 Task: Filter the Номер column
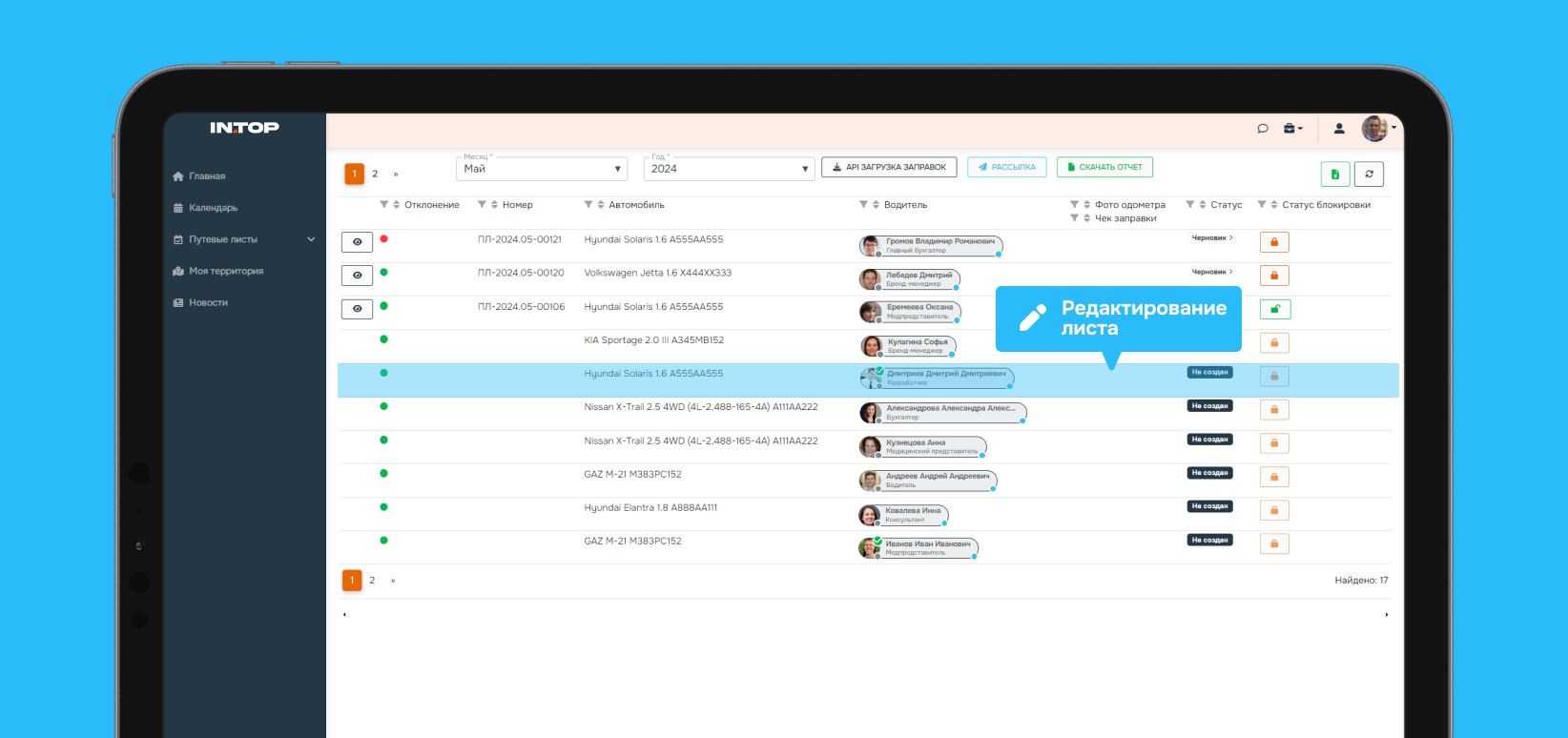pyautogui.click(x=483, y=205)
